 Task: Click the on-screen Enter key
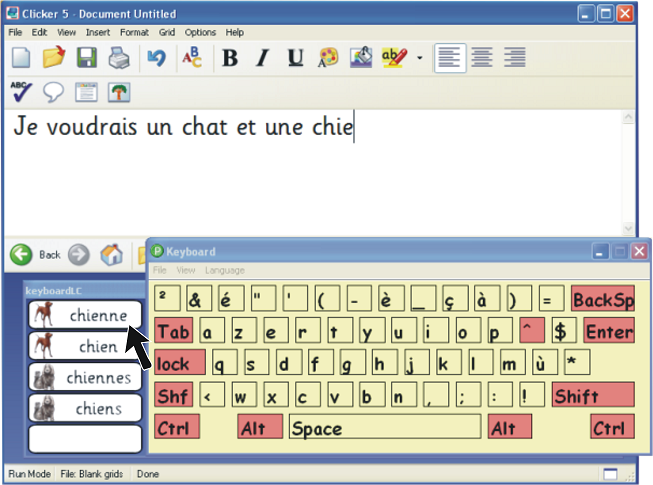click(609, 331)
